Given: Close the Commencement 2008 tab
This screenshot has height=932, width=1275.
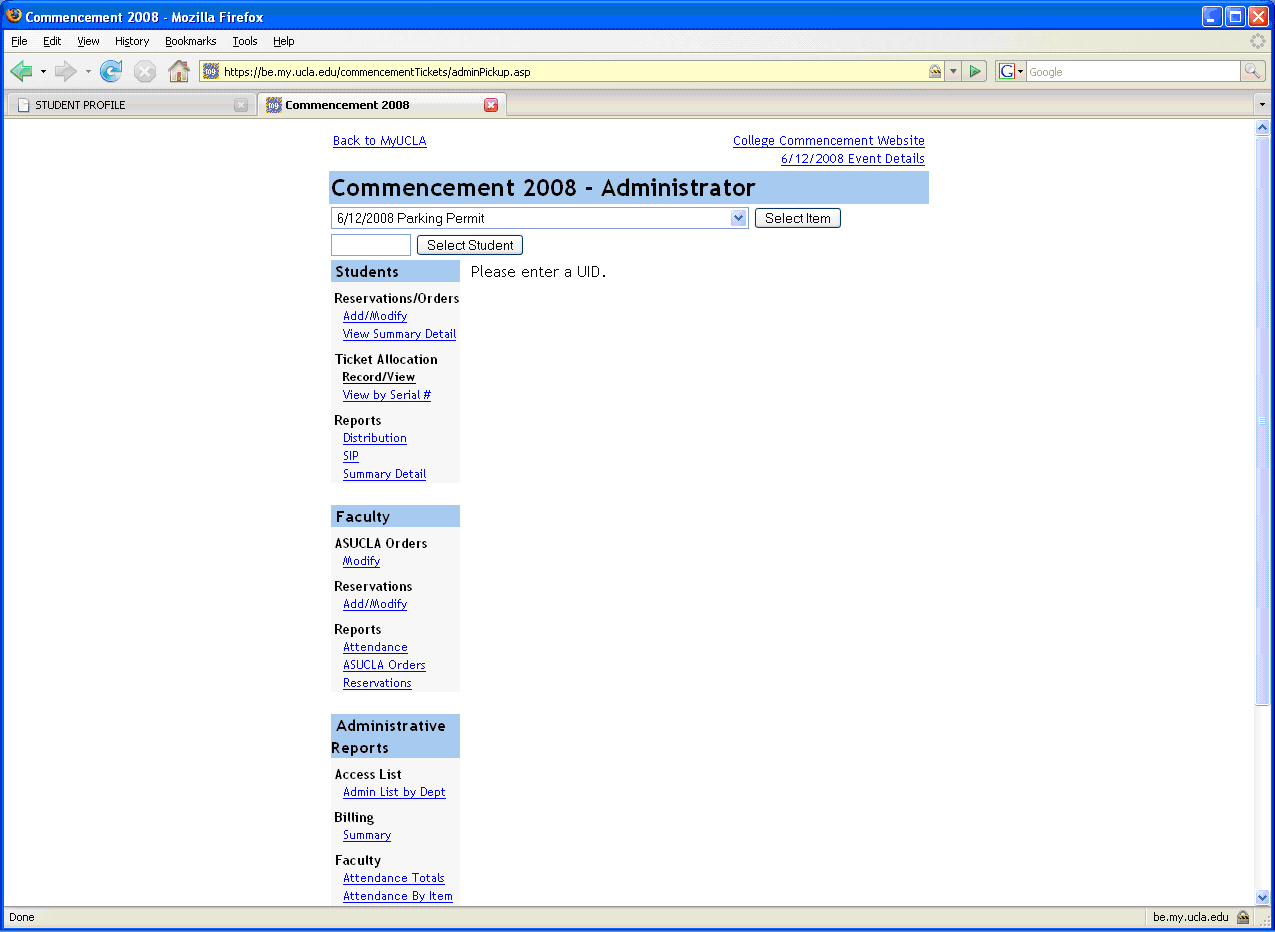Looking at the screenshot, I should tap(491, 105).
